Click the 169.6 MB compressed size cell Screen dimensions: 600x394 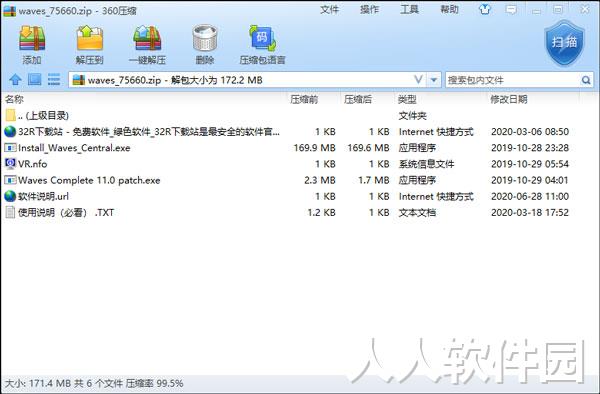368,148
